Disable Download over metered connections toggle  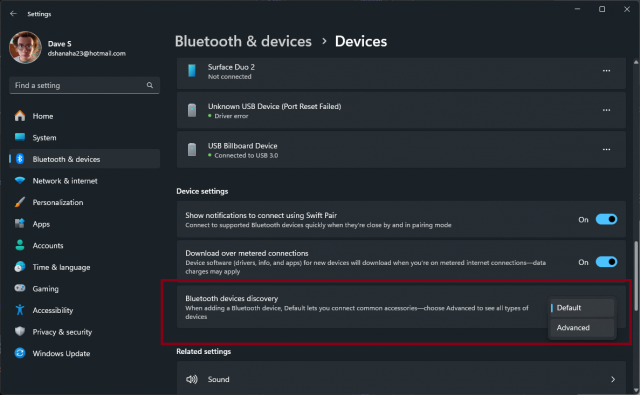coord(606,262)
